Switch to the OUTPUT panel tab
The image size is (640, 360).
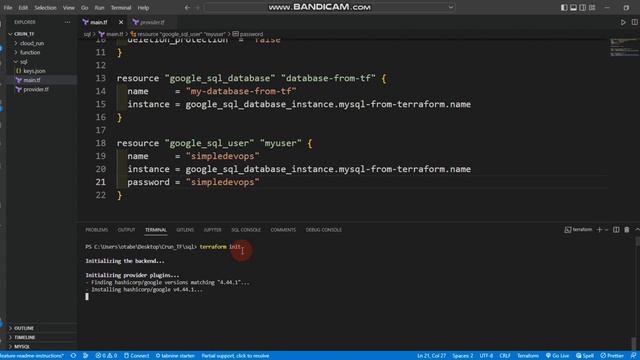pyautogui.click(x=126, y=230)
